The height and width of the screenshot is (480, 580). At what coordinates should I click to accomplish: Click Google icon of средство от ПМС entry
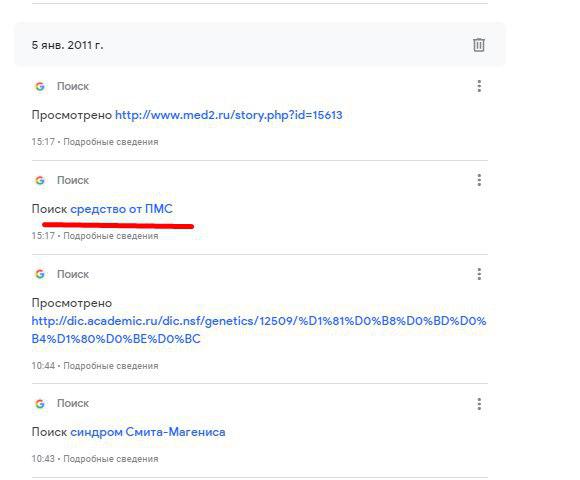pos(40,180)
